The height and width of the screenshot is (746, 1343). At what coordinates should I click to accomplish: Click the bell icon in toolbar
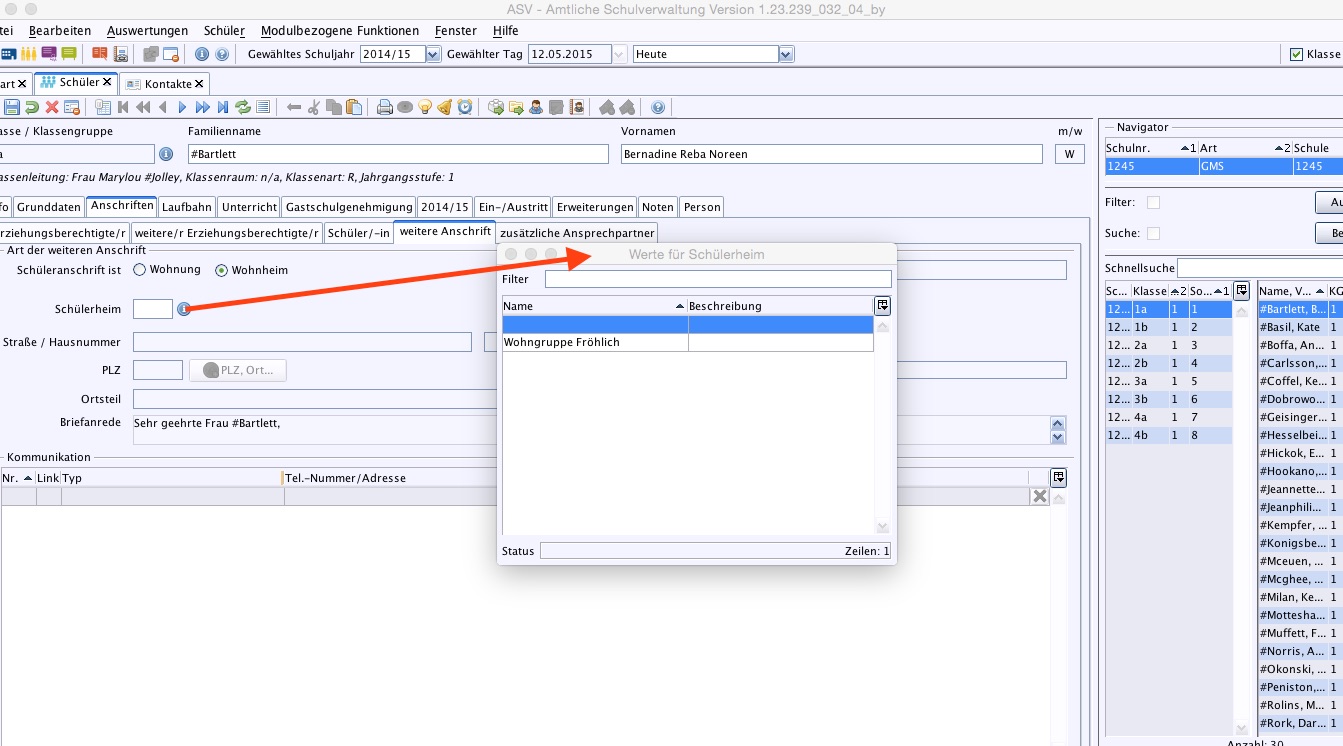pyautogui.click(x=445, y=107)
